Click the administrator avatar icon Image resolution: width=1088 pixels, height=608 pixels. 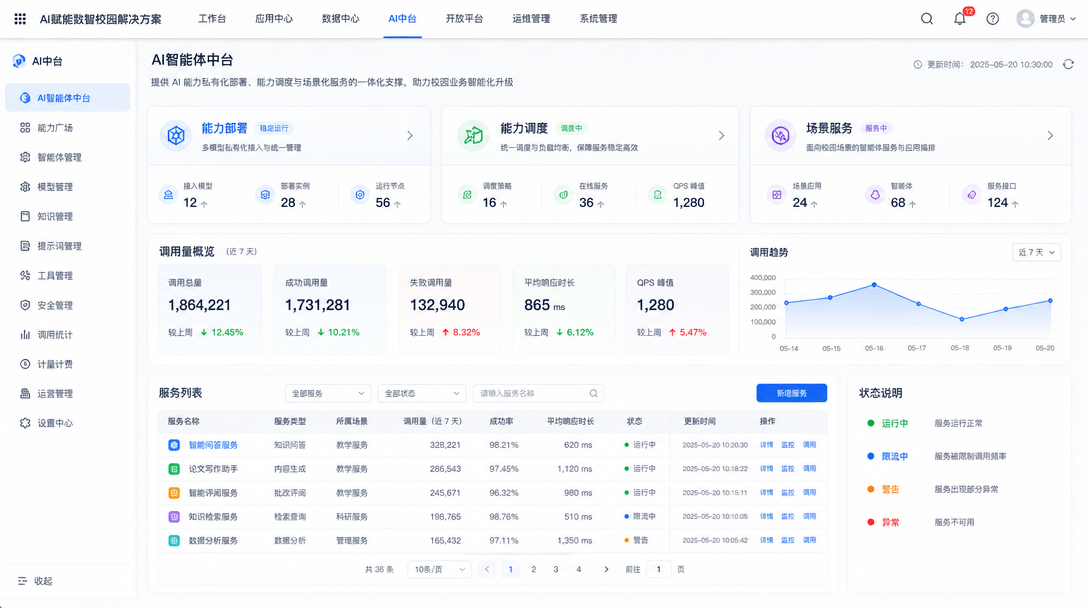tap(1026, 19)
